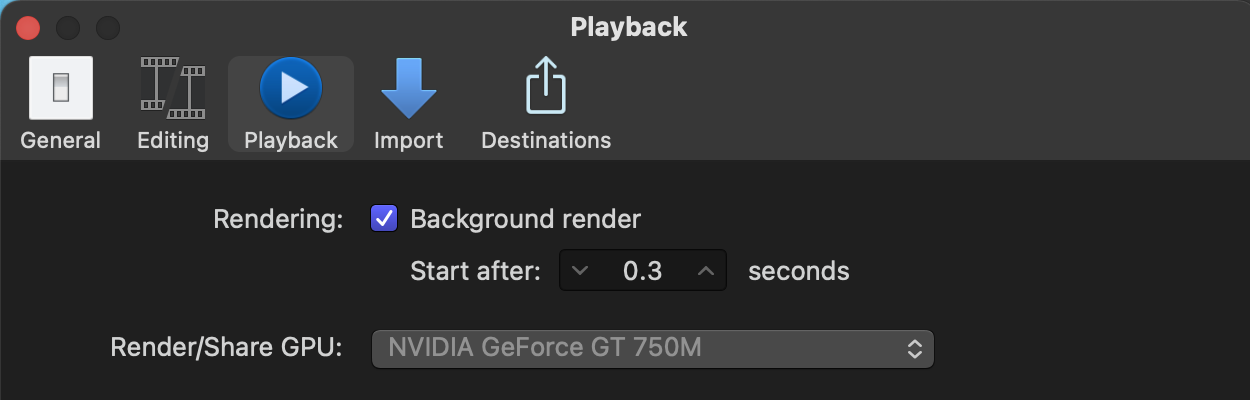
Task: Open Editing preferences via filmstrip icon
Action: (x=173, y=88)
